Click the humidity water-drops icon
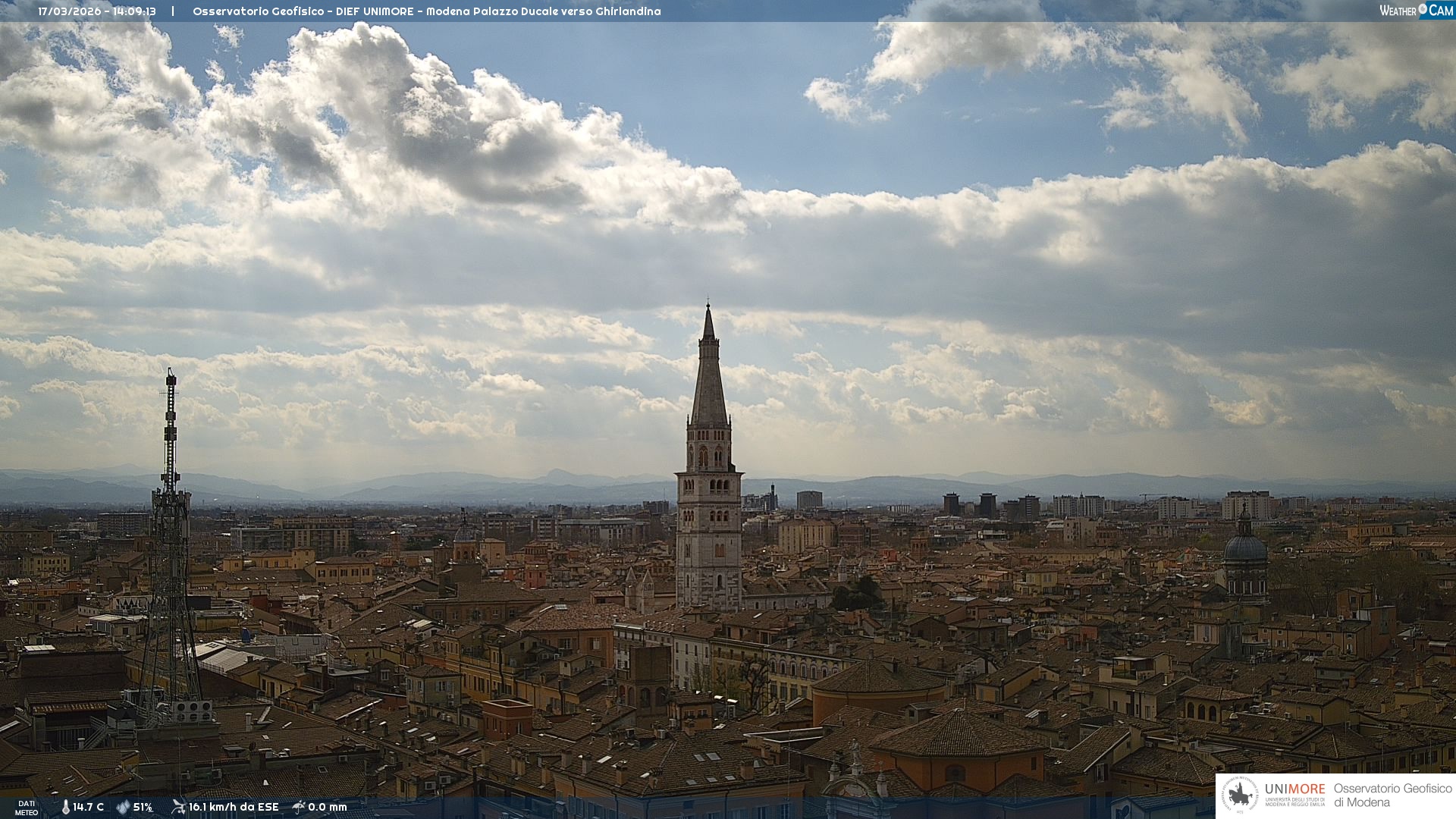The width and height of the screenshot is (1456, 819). point(123,808)
